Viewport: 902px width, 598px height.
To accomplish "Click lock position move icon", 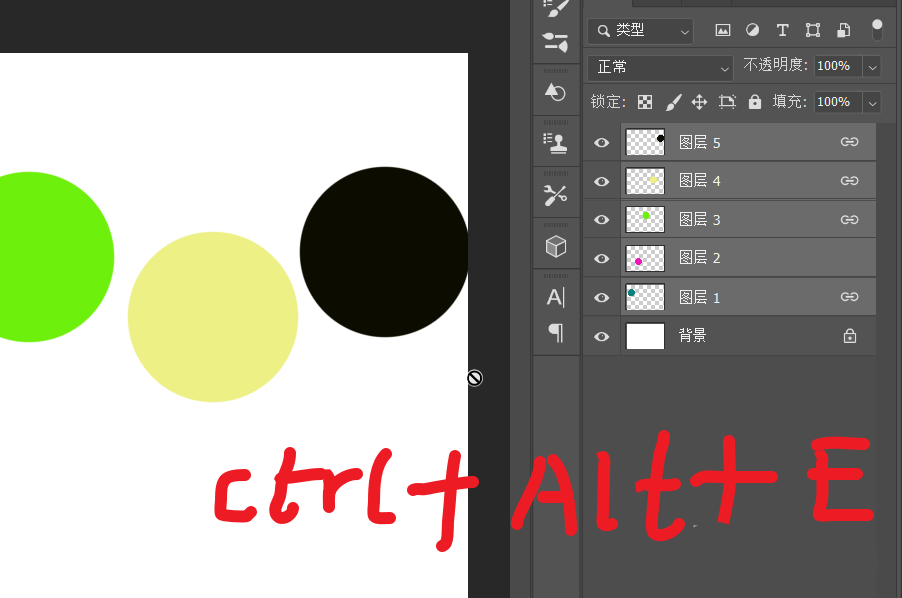I will click(x=700, y=102).
